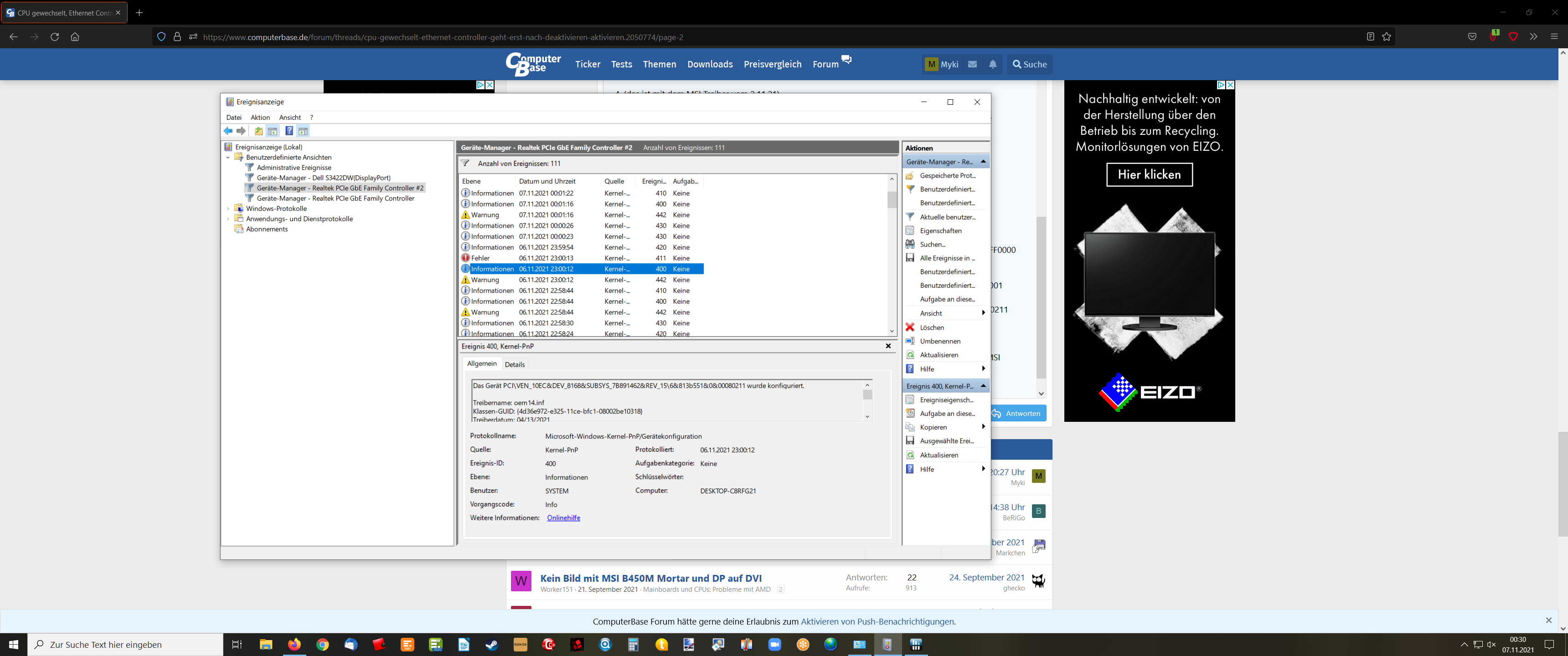
Task: Open Steam from the Windows taskbar
Action: pos(492,645)
